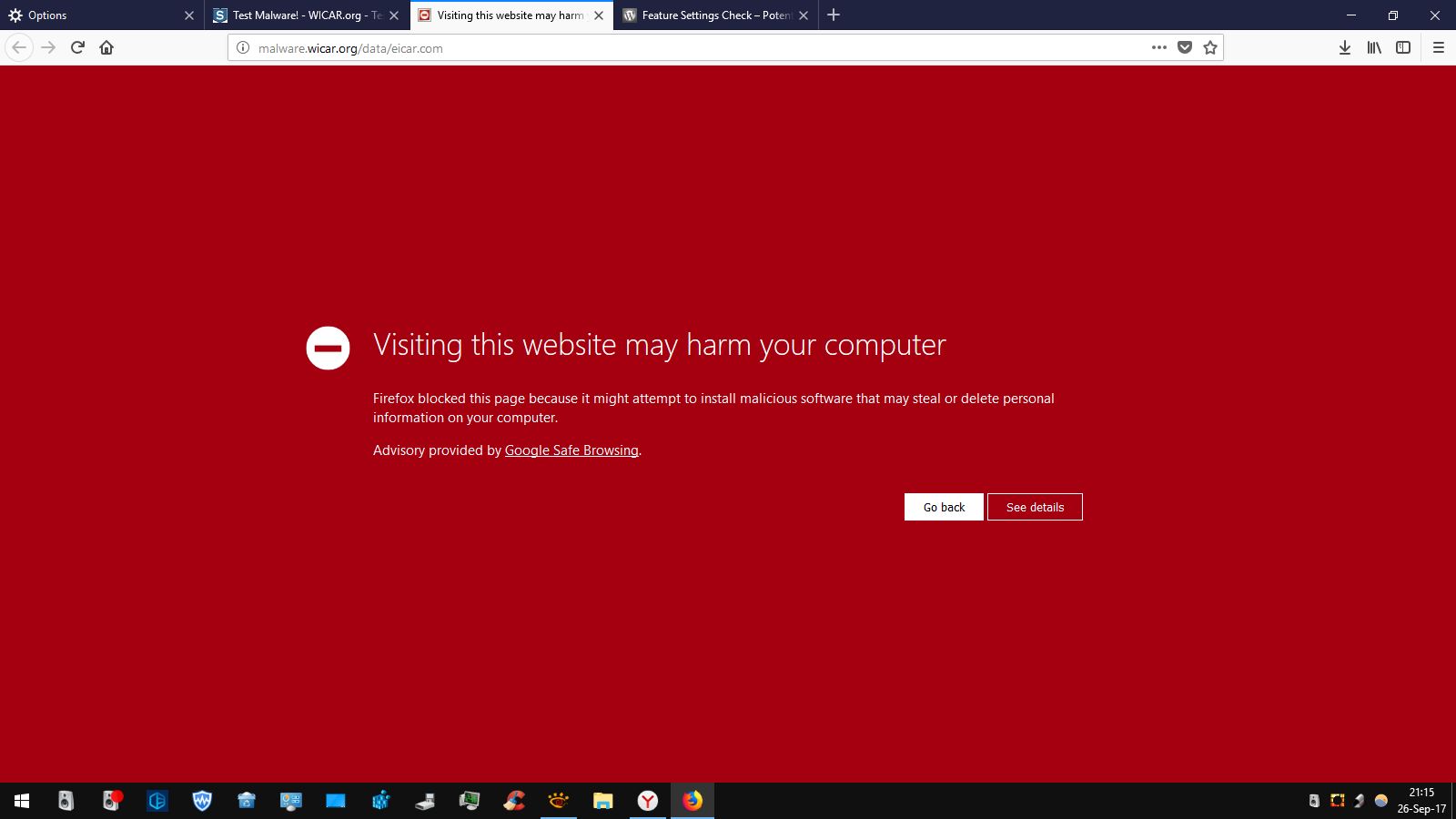Open the Downloads panel

click(x=1344, y=47)
